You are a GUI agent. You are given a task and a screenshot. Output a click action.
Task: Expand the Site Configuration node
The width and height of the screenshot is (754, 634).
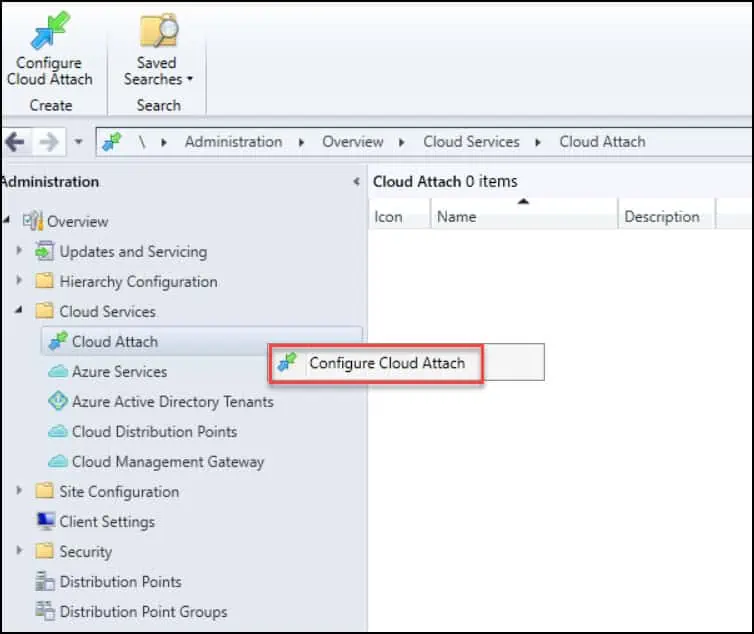[x=19, y=490]
